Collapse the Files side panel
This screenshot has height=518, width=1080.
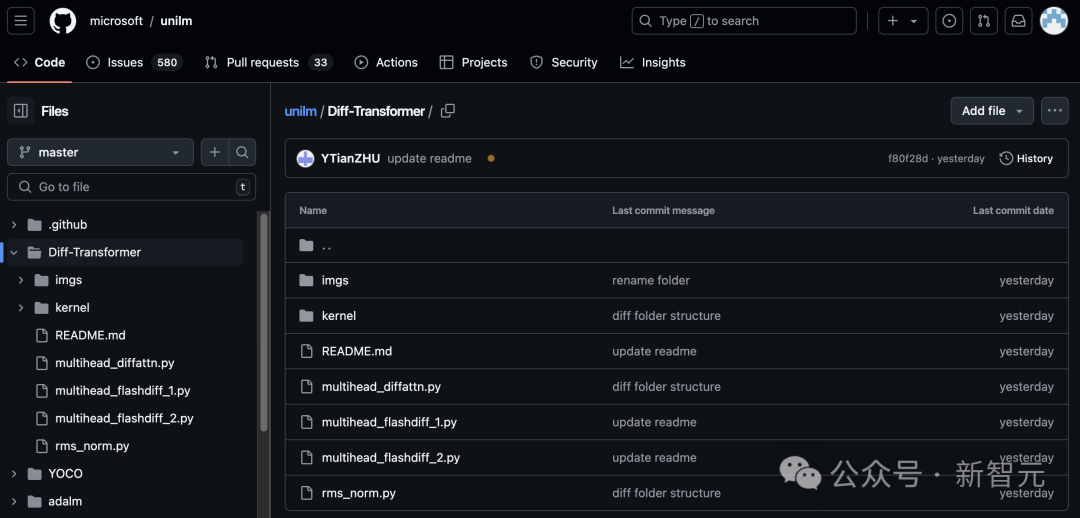(x=21, y=111)
